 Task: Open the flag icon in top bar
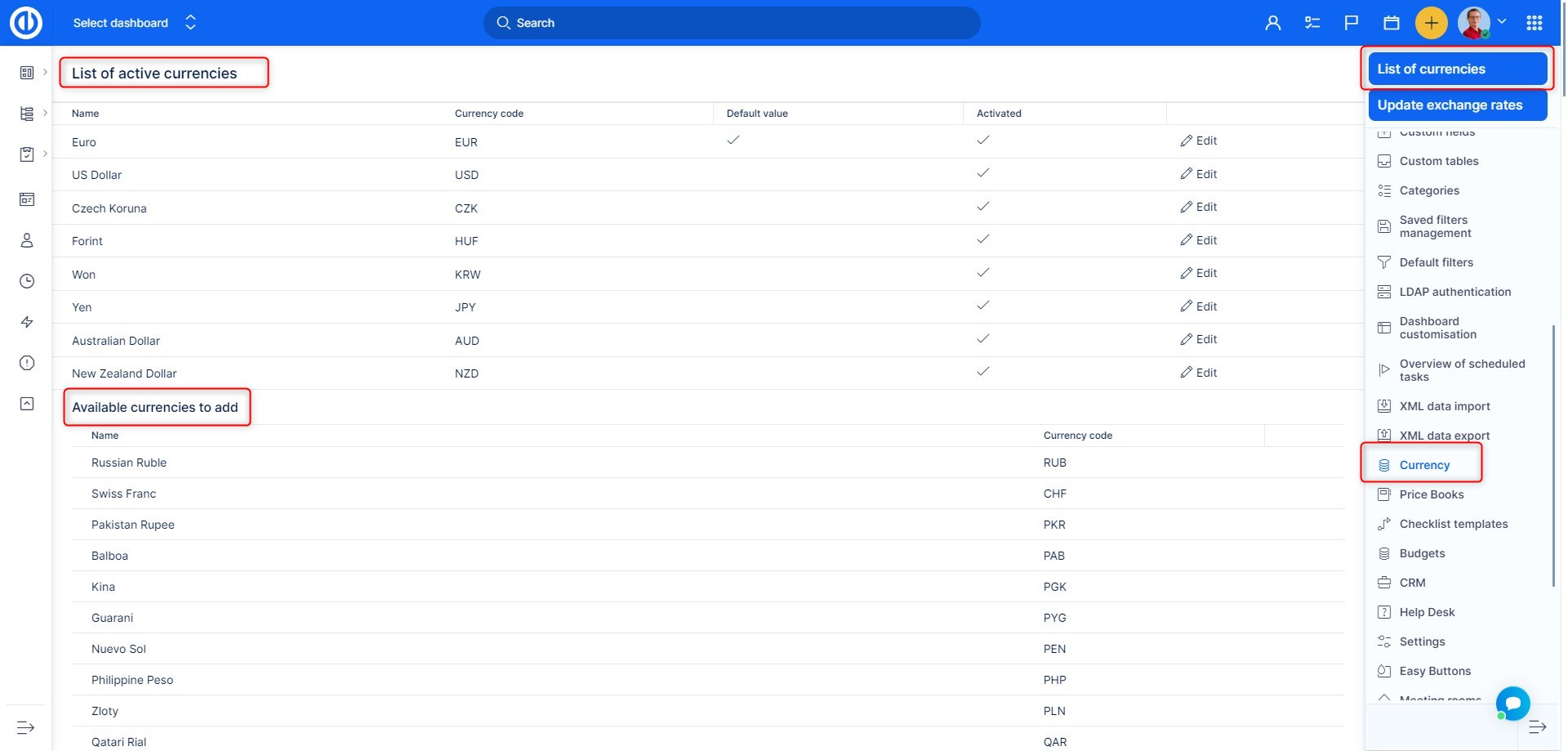point(1352,23)
